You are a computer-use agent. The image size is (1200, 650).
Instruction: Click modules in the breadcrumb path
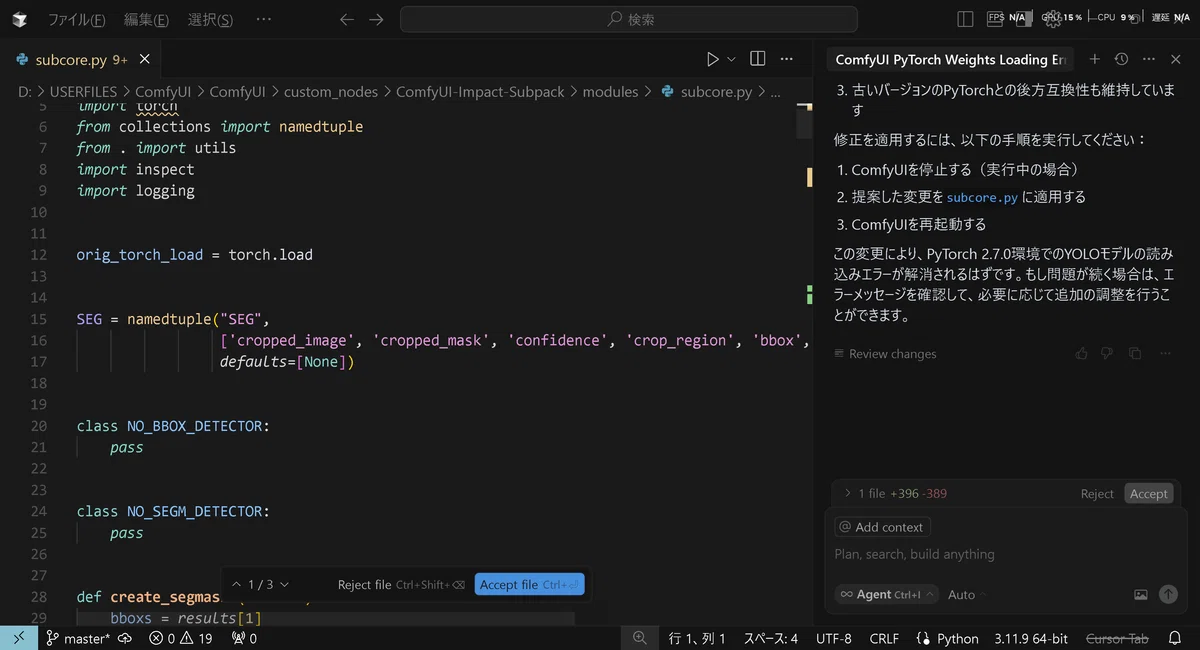(610, 91)
